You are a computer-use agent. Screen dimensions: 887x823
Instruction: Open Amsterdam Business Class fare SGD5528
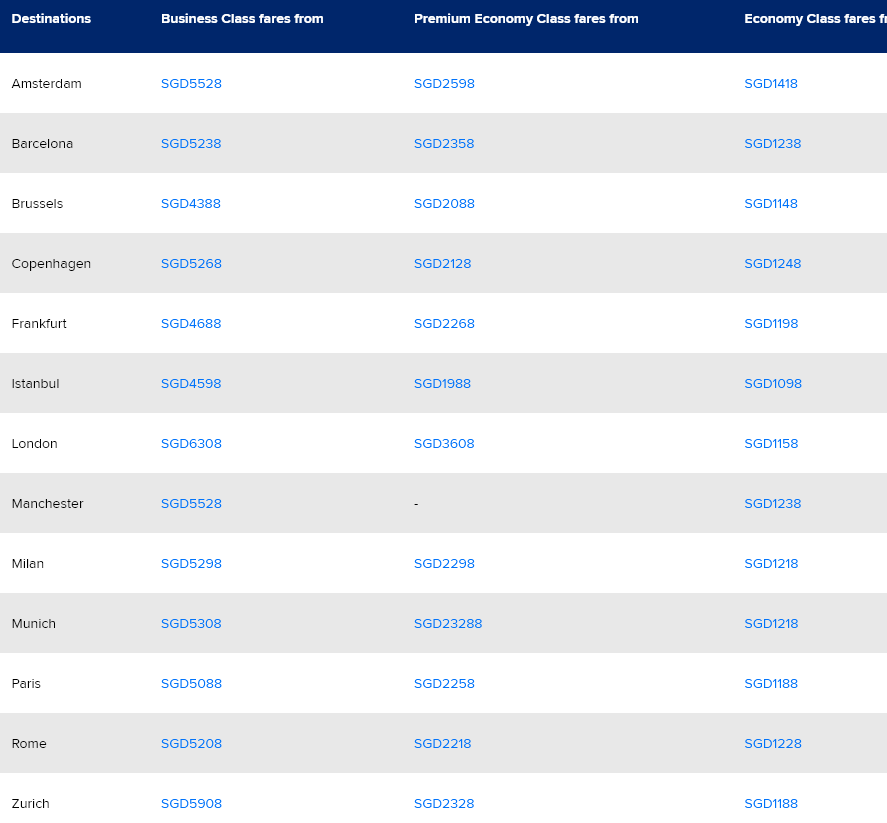tap(191, 84)
